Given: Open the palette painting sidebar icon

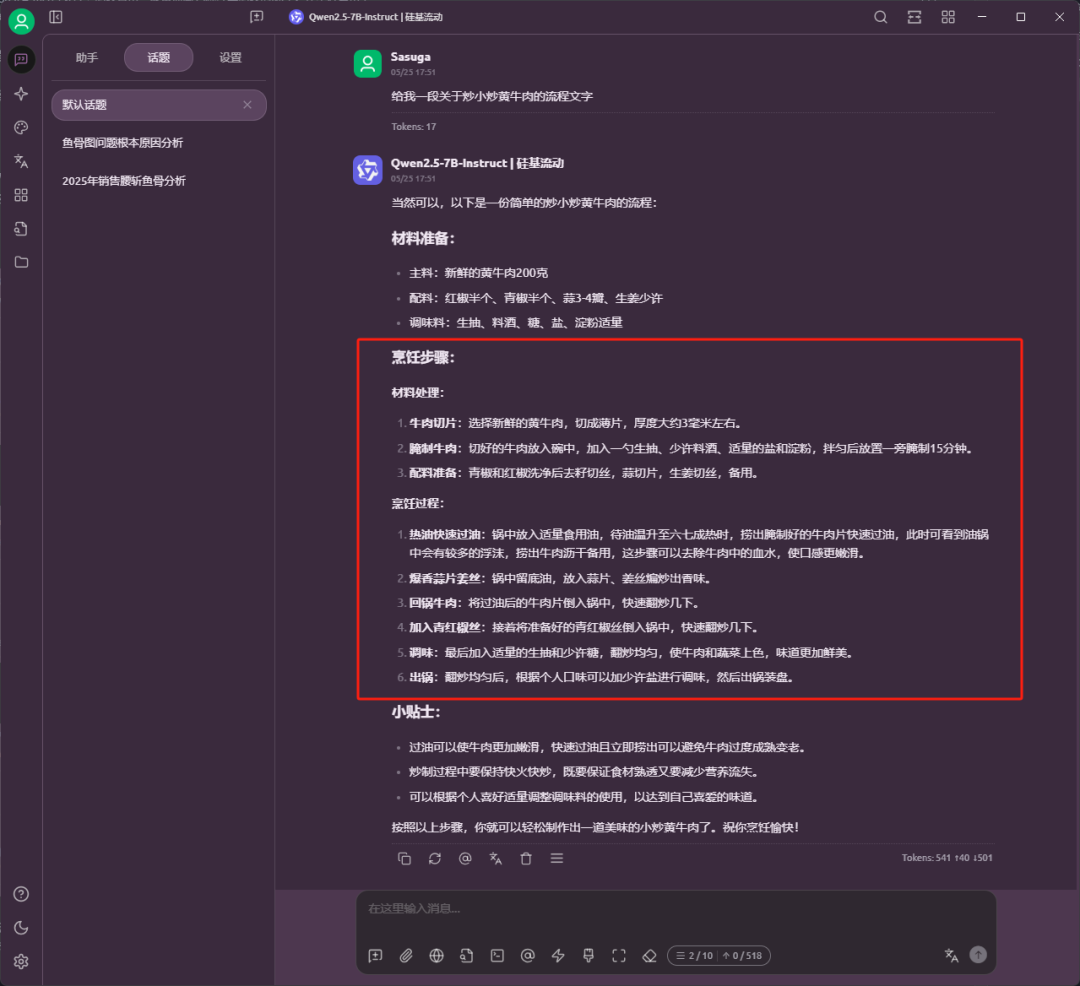Looking at the screenshot, I should click(21, 127).
